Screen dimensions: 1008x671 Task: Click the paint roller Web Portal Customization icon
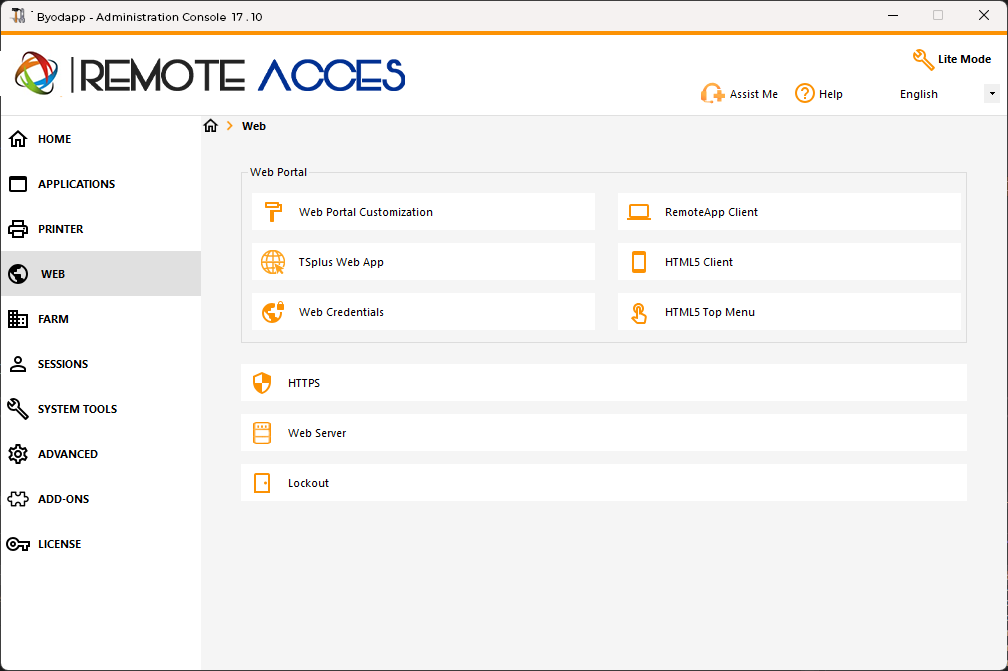273,211
